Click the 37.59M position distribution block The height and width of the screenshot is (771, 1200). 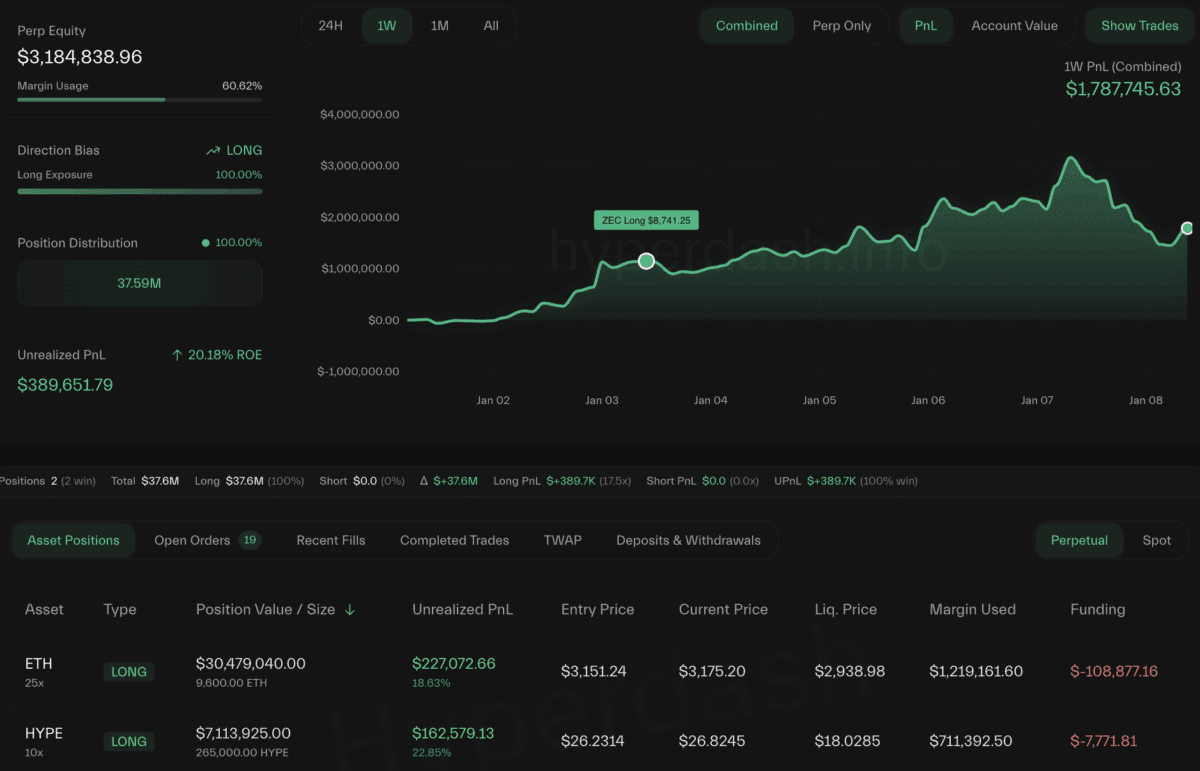140,283
